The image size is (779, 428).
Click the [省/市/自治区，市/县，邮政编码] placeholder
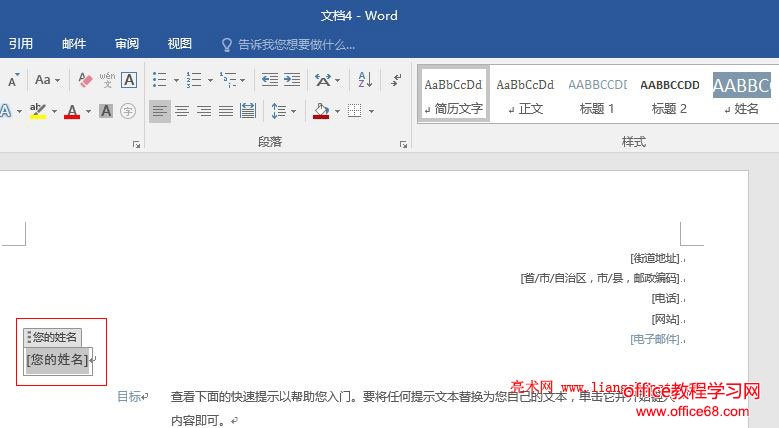601,278
